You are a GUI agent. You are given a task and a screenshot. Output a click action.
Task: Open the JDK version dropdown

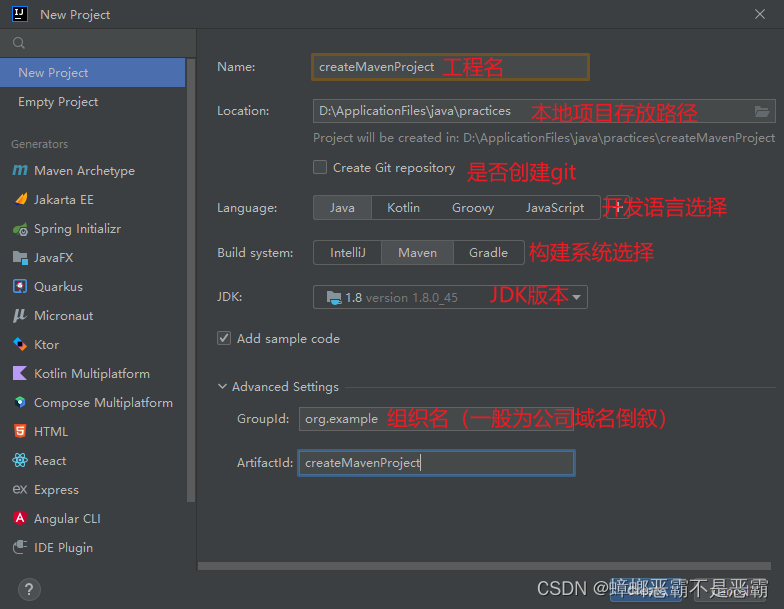pyautogui.click(x=450, y=297)
